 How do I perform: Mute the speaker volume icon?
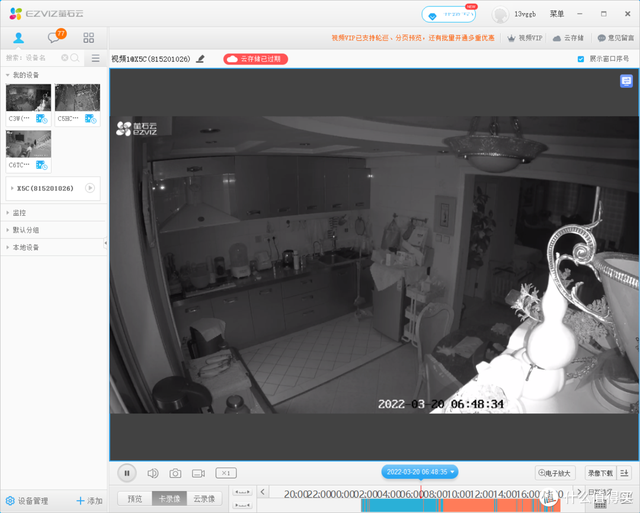point(153,473)
